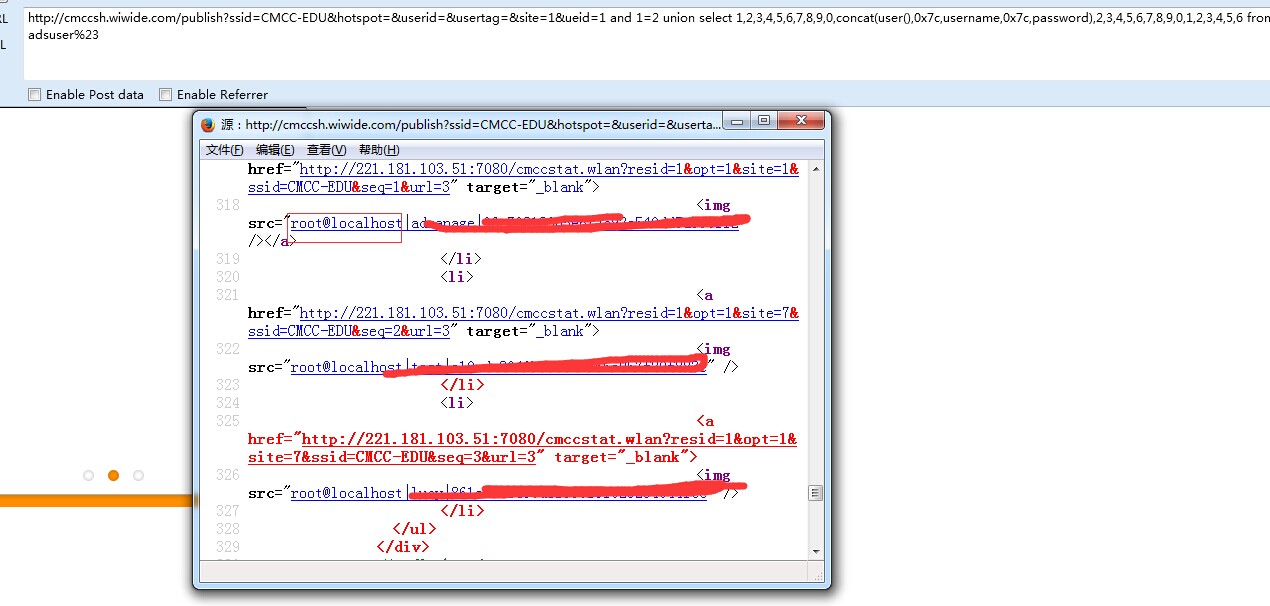Open the 文件(F) menu
This screenshot has height=606, width=1270.
[x=224, y=150]
